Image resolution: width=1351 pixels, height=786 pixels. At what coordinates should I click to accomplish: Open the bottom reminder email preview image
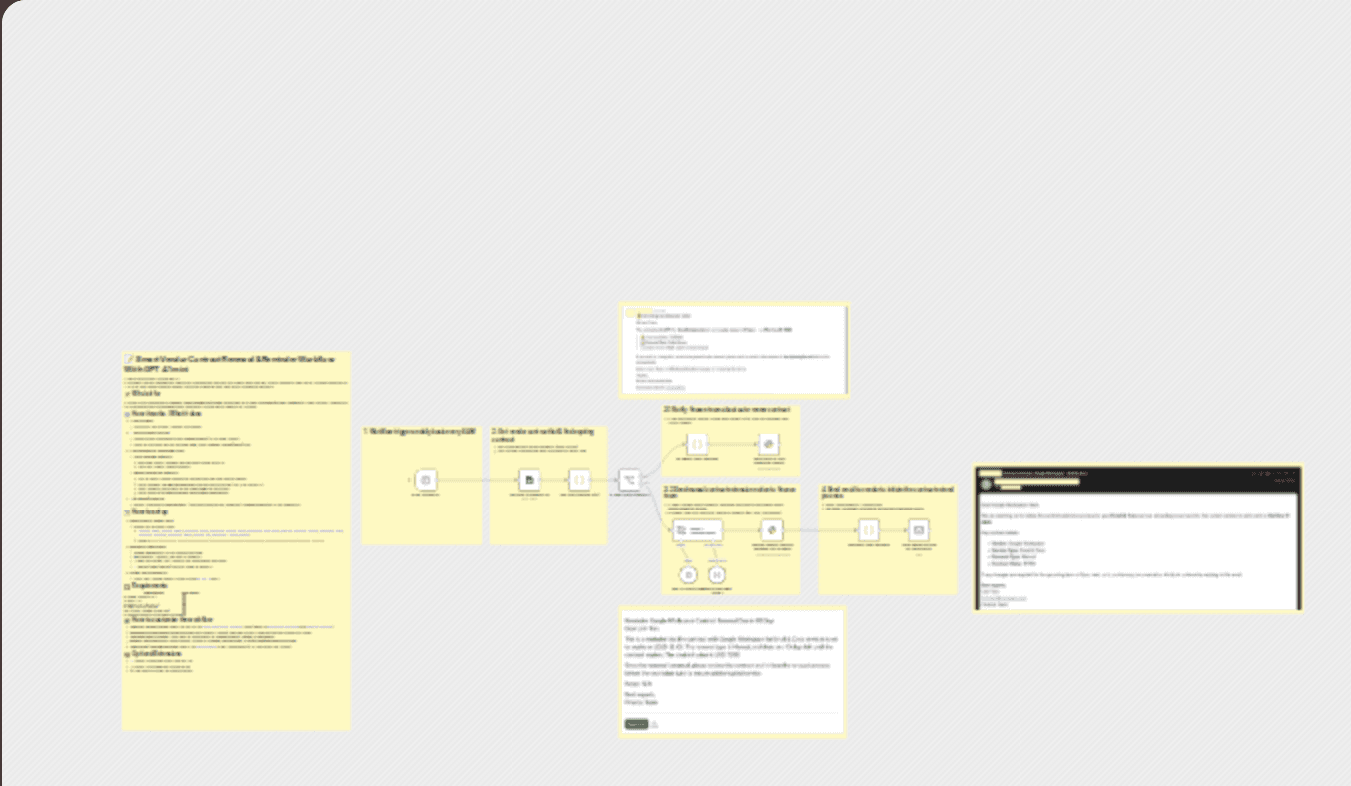[x=733, y=671]
